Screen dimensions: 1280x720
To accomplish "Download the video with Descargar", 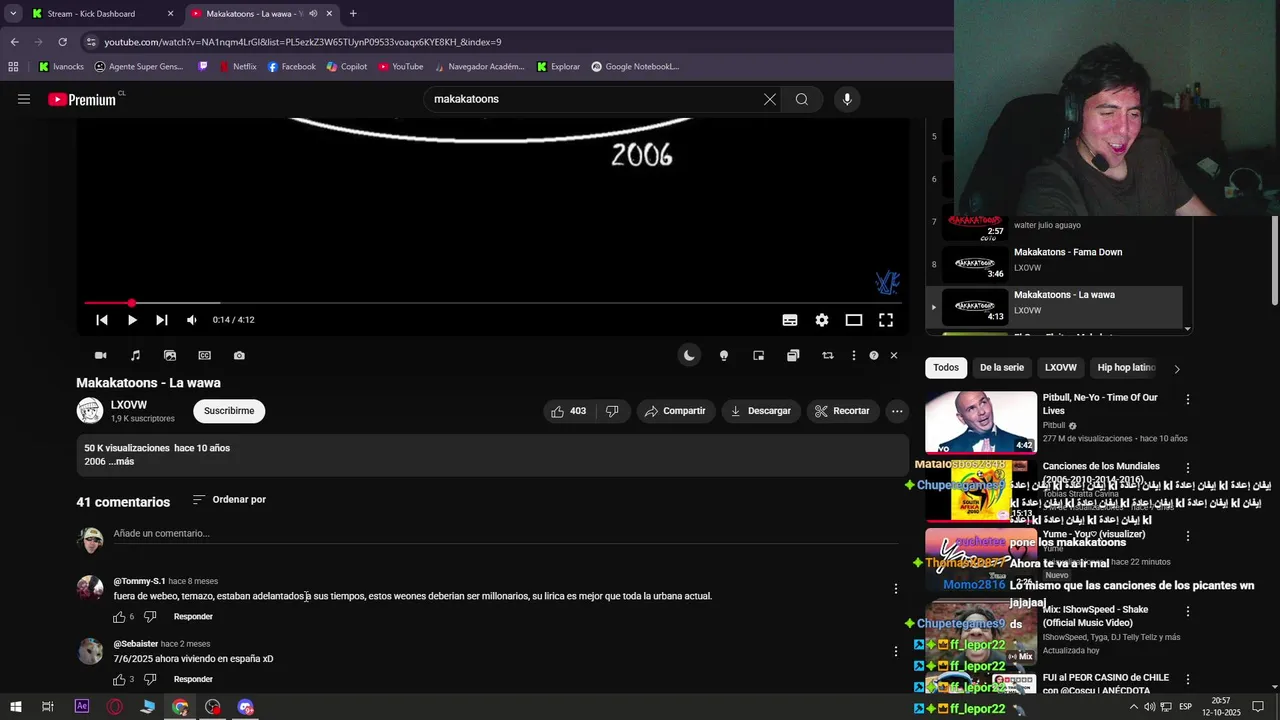I will point(761,411).
